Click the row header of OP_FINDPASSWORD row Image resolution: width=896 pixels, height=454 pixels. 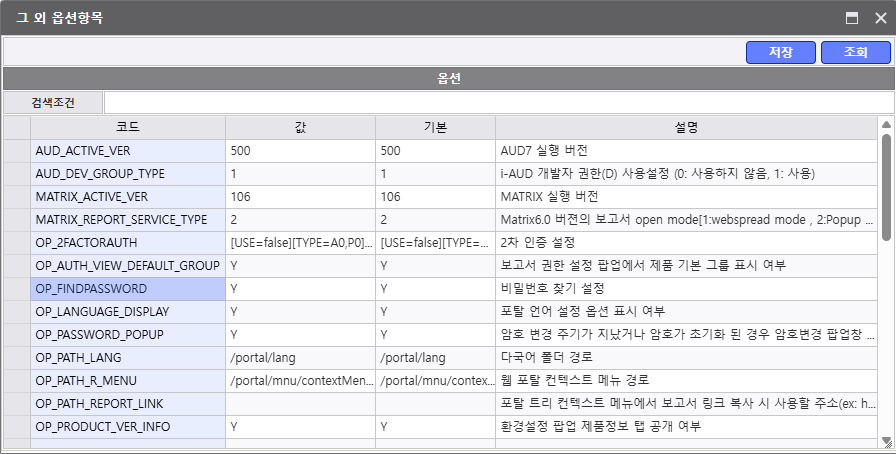pyautogui.click(x=17, y=289)
